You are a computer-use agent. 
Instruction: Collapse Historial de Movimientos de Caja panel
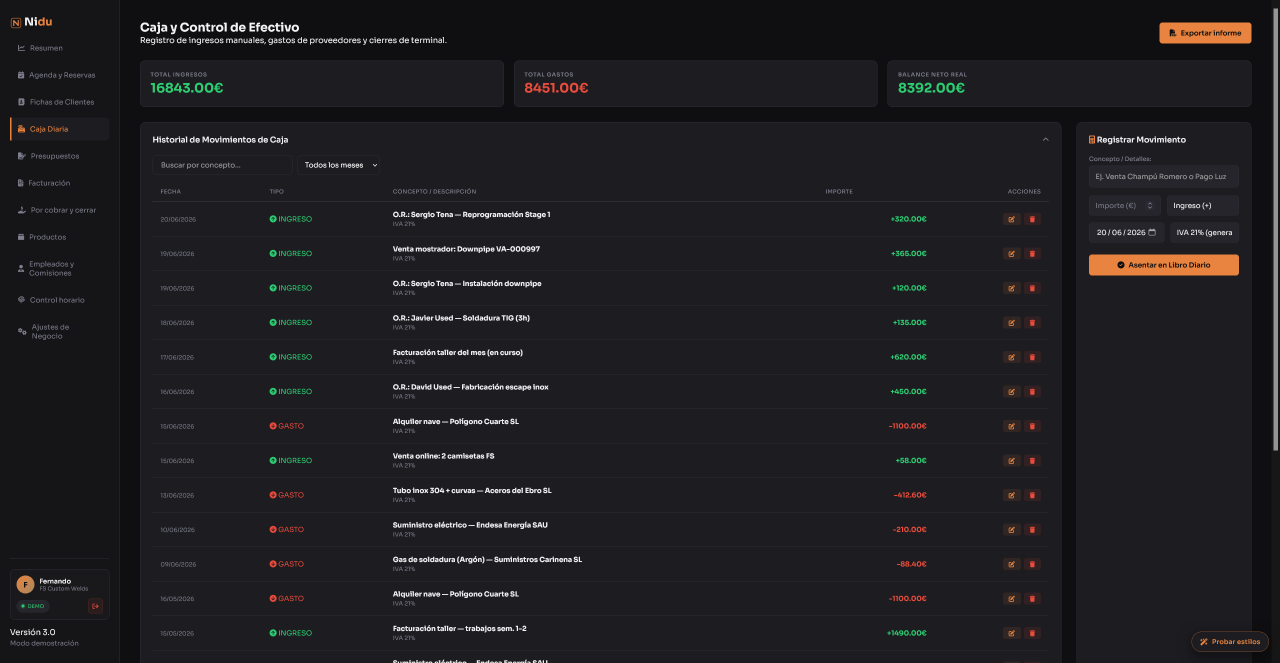[1045, 139]
